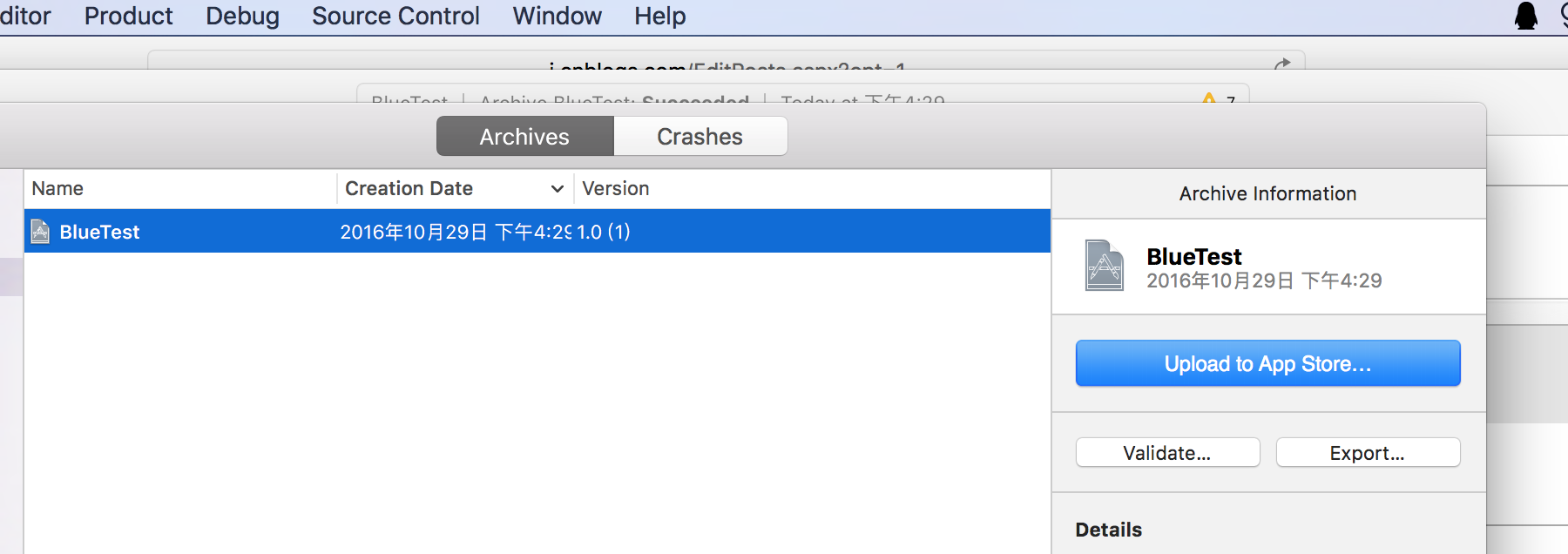Screen dimensions: 1568x554
Task: Toggle Creation Date sort chevron
Action: point(558,188)
